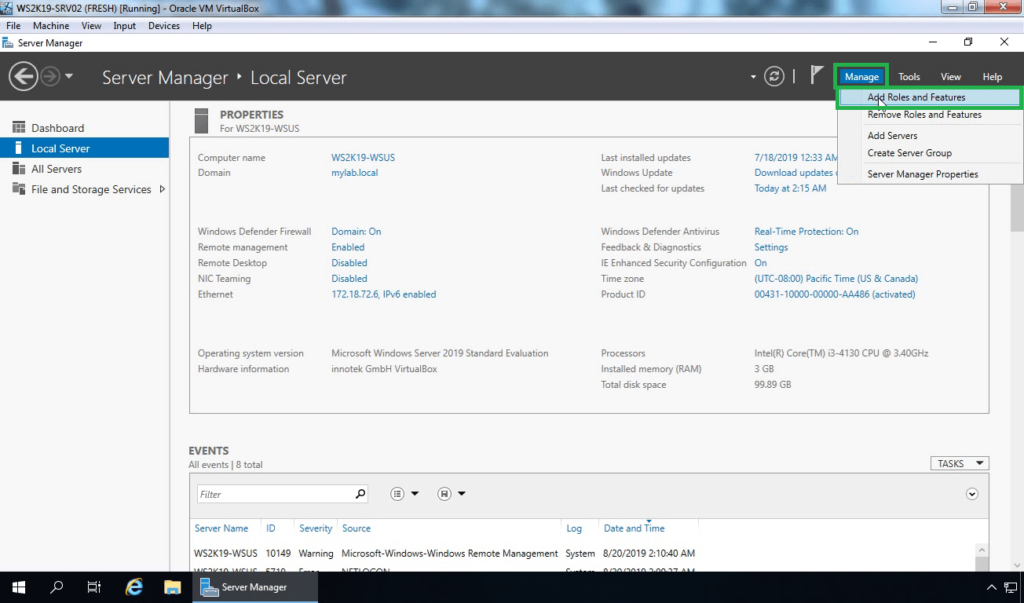Click the NIC Teaming Disabled link
Image resolution: width=1024 pixels, height=603 pixels.
349,279
